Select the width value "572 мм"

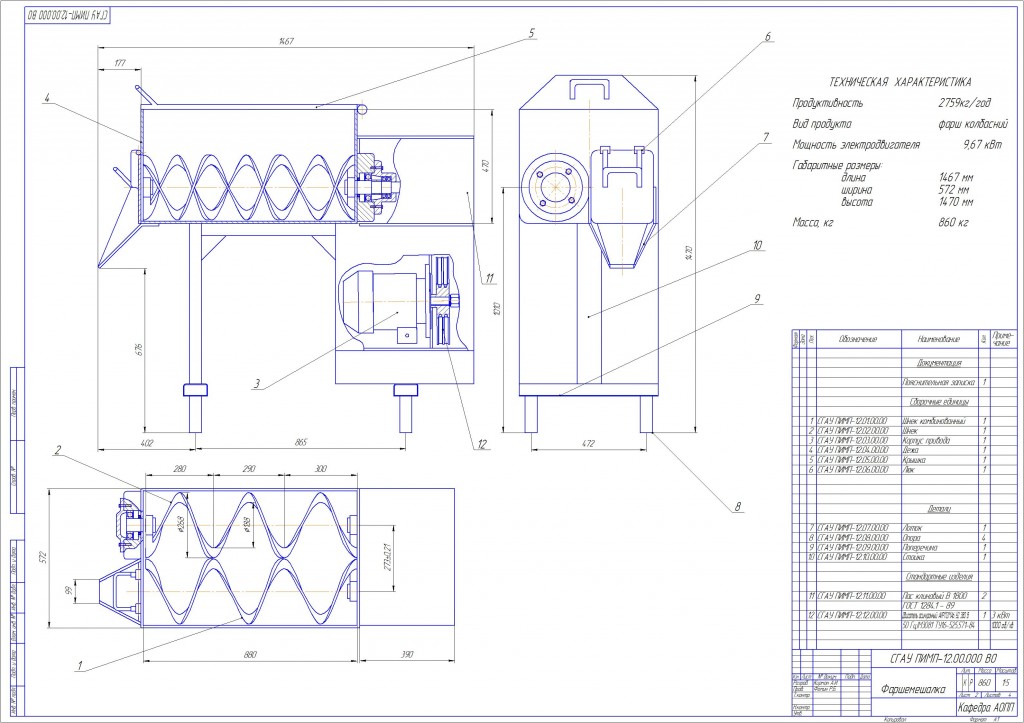[x=954, y=190]
